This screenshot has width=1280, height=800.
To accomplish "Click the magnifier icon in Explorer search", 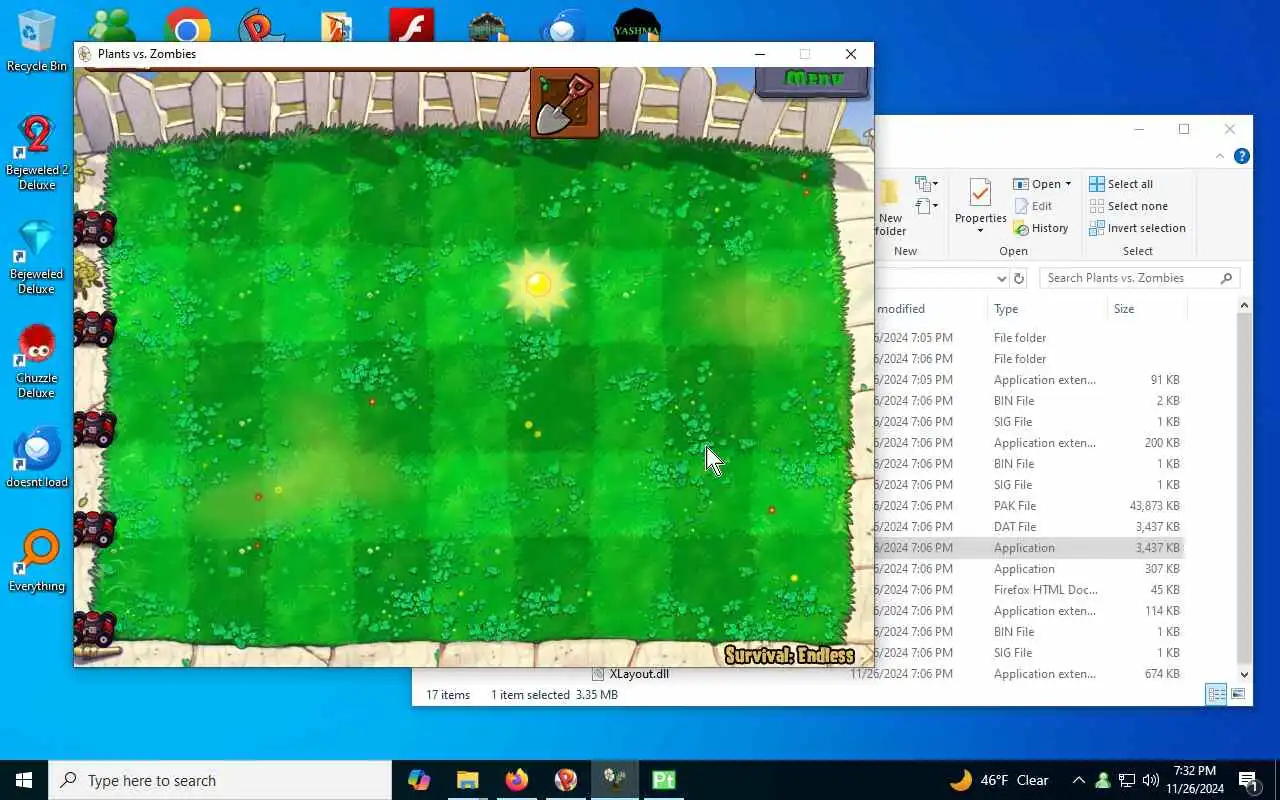I will (1226, 278).
